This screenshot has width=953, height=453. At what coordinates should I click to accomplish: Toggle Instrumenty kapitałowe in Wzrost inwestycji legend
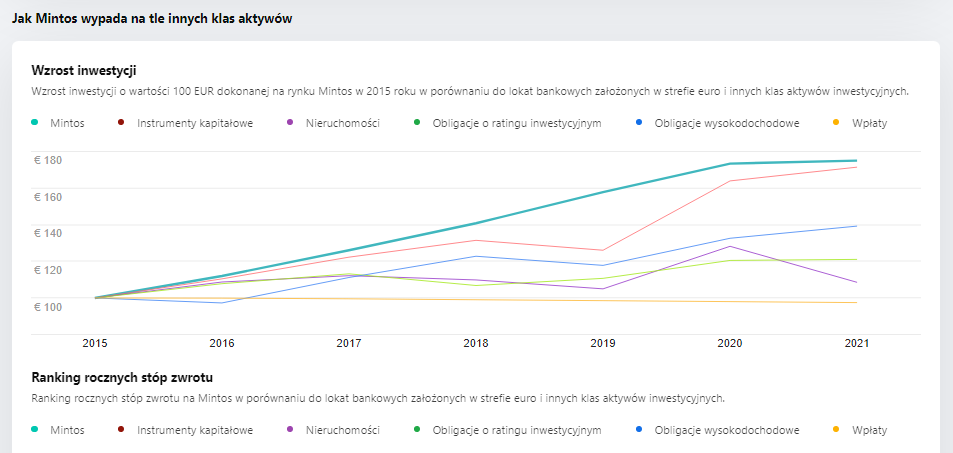point(185,123)
